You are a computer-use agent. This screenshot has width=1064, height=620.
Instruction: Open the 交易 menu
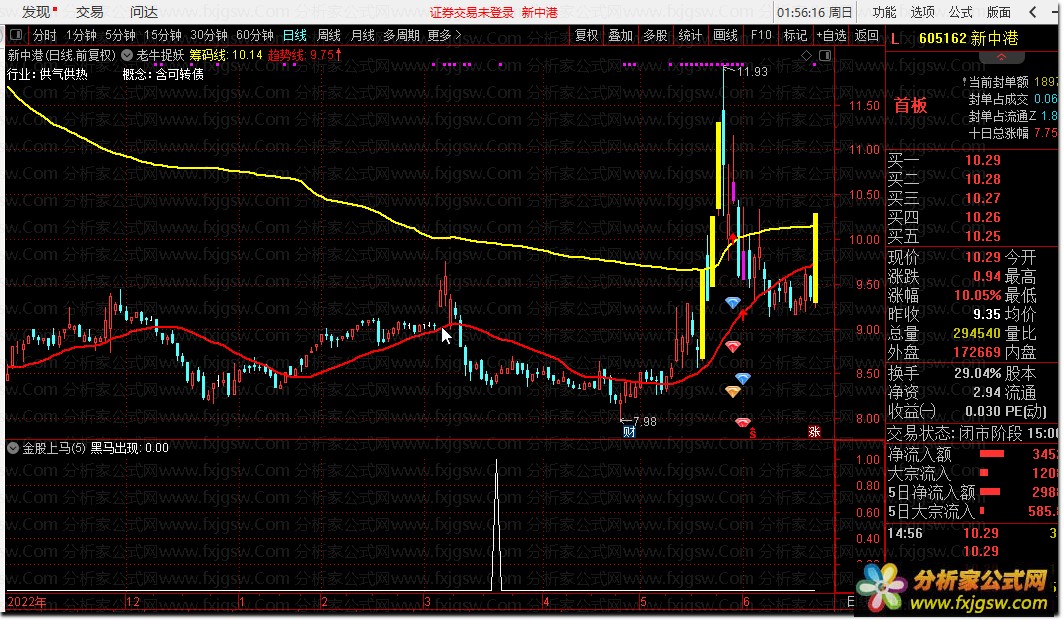point(90,12)
